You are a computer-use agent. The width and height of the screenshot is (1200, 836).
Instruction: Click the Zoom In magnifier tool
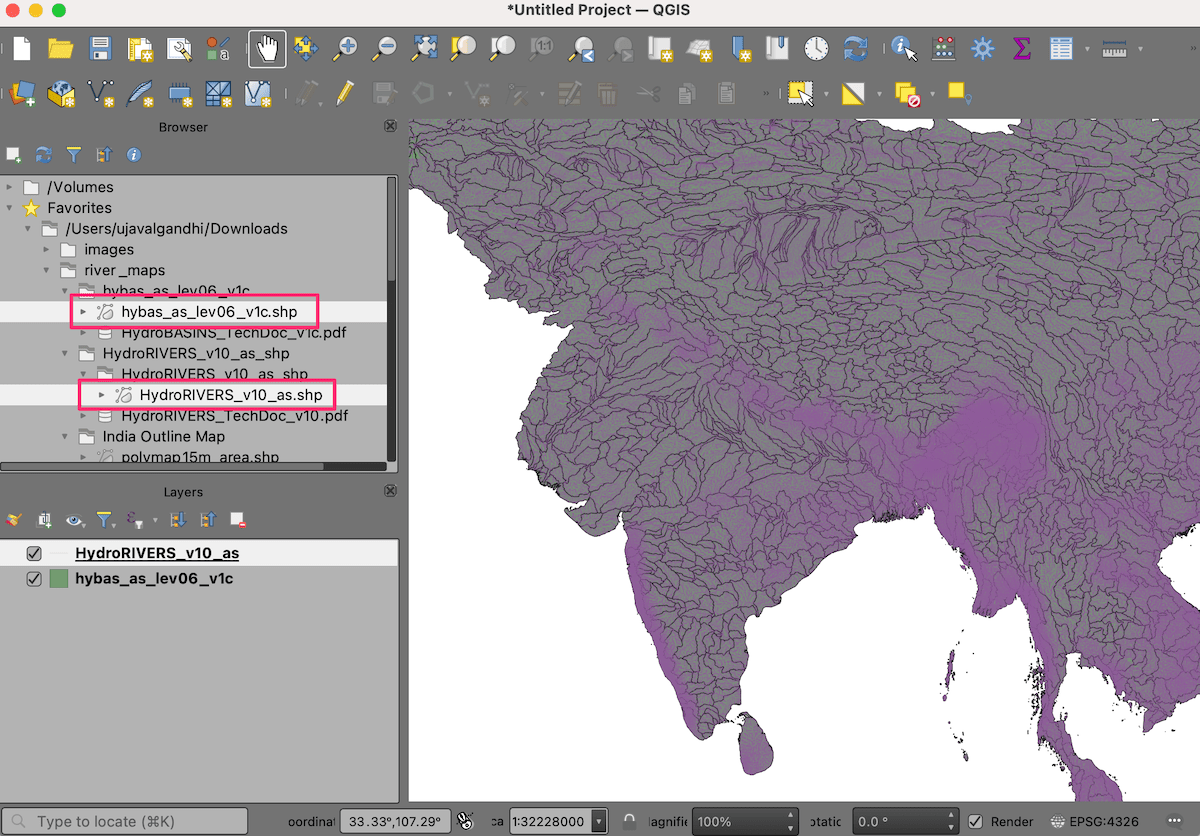tap(347, 48)
